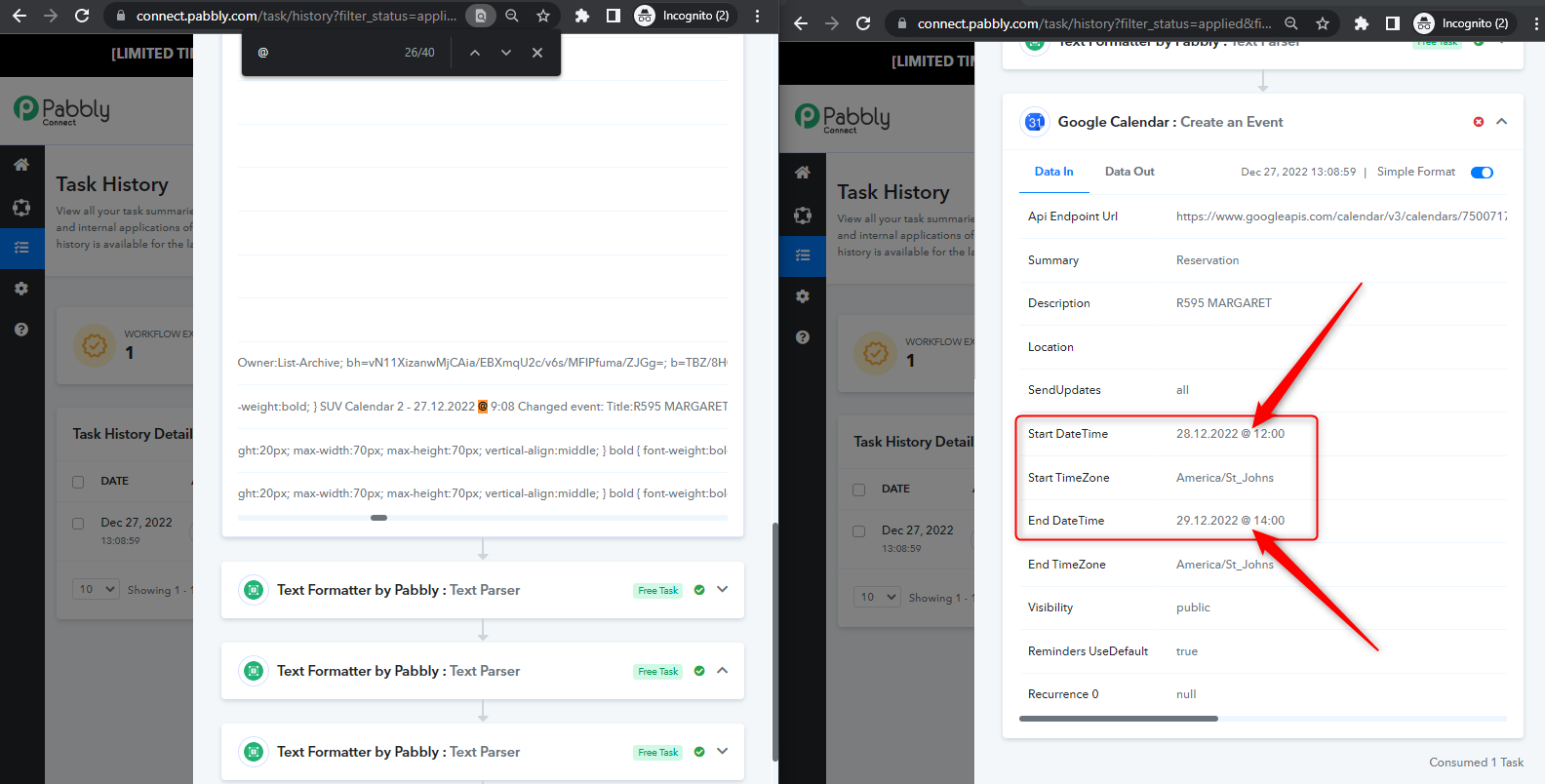1545x784 pixels.
Task: Select the Visibility value public
Action: coord(1193,608)
